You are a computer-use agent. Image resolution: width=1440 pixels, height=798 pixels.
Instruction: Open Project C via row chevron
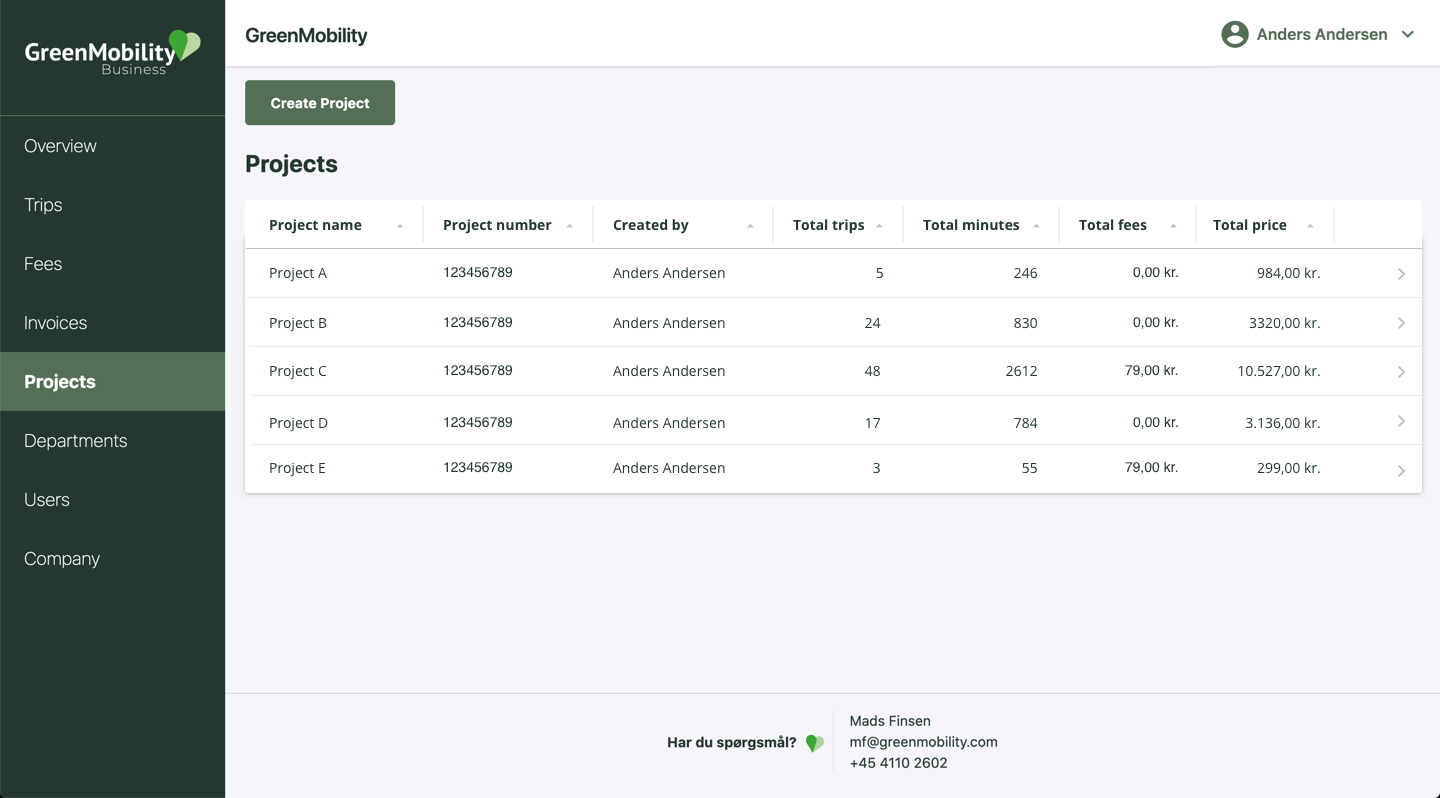pos(1401,372)
